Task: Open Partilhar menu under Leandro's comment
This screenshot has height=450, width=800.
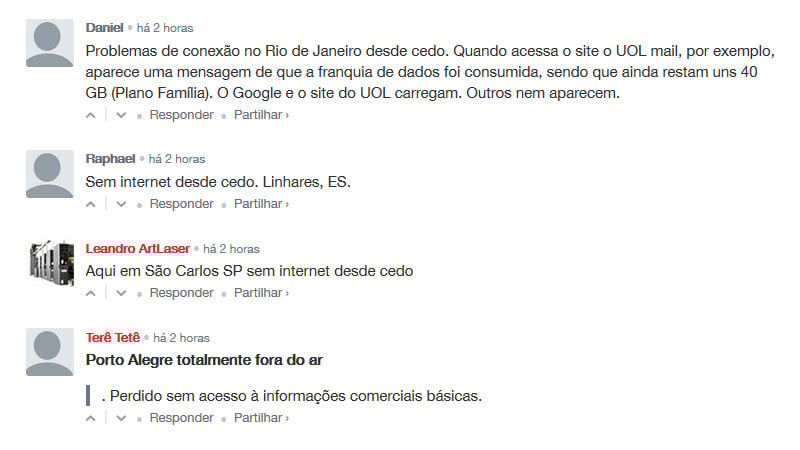Action: coord(261,293)
